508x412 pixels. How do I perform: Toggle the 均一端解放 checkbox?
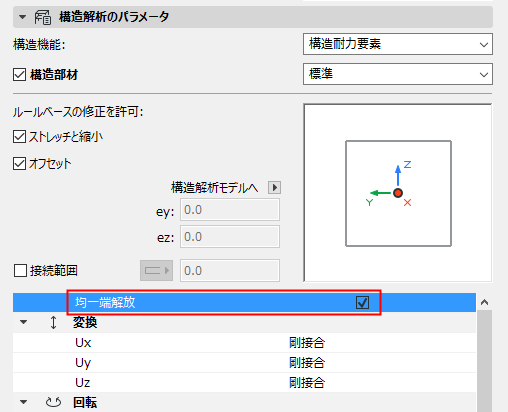click(x=362, y=303)
